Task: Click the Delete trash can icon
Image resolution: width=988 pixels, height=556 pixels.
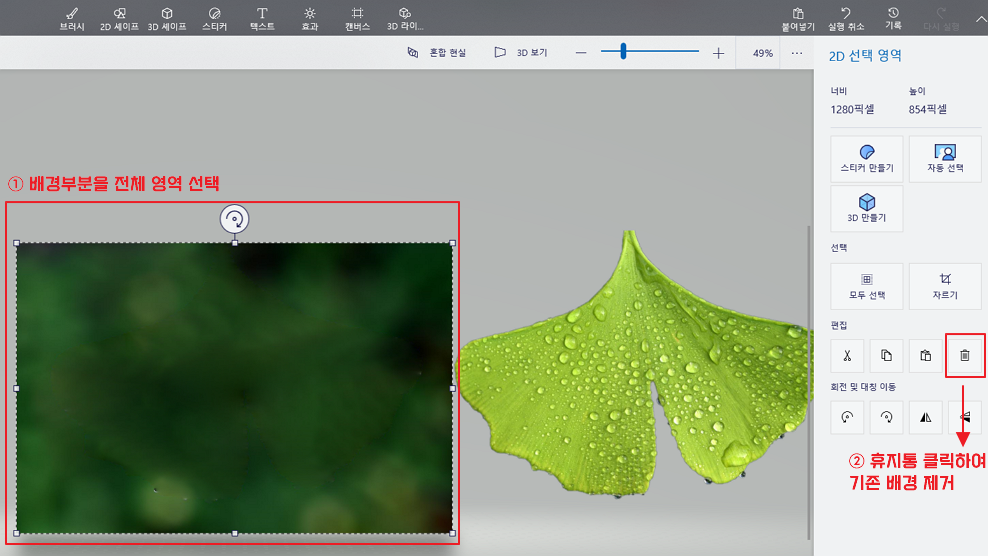Action: 965,356
